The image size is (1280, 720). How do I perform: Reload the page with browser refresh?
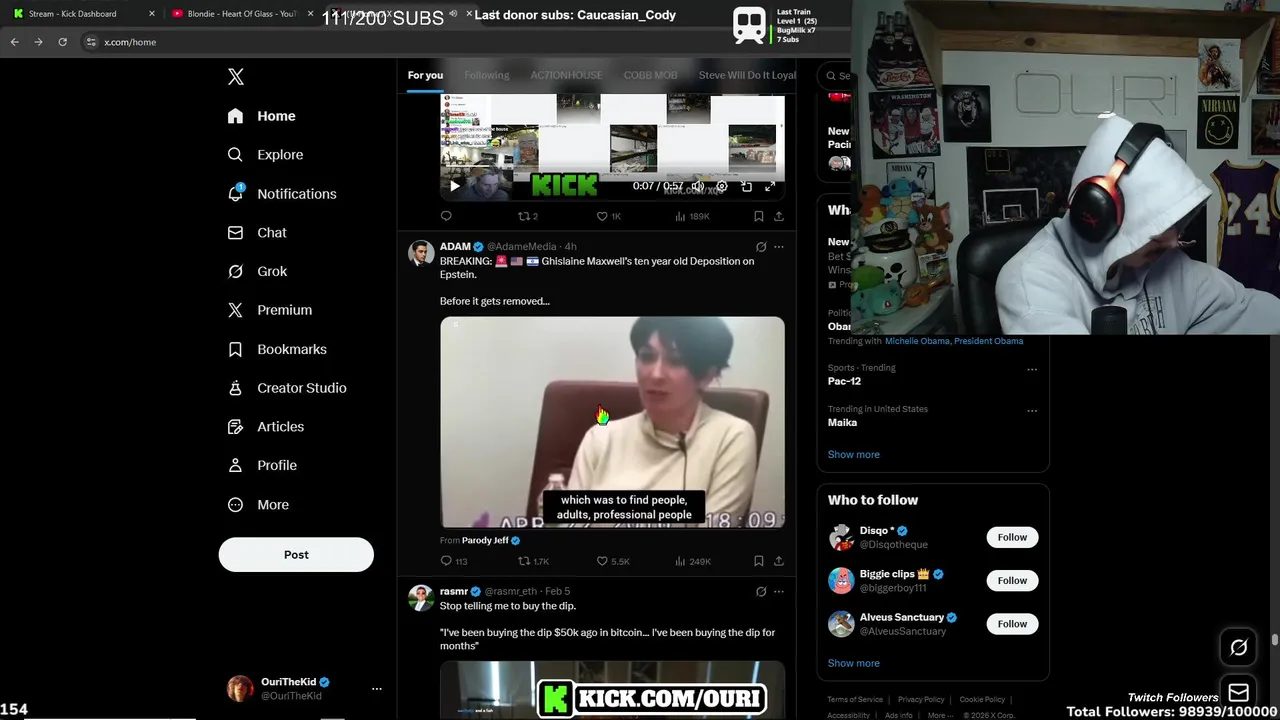point(62,42)
